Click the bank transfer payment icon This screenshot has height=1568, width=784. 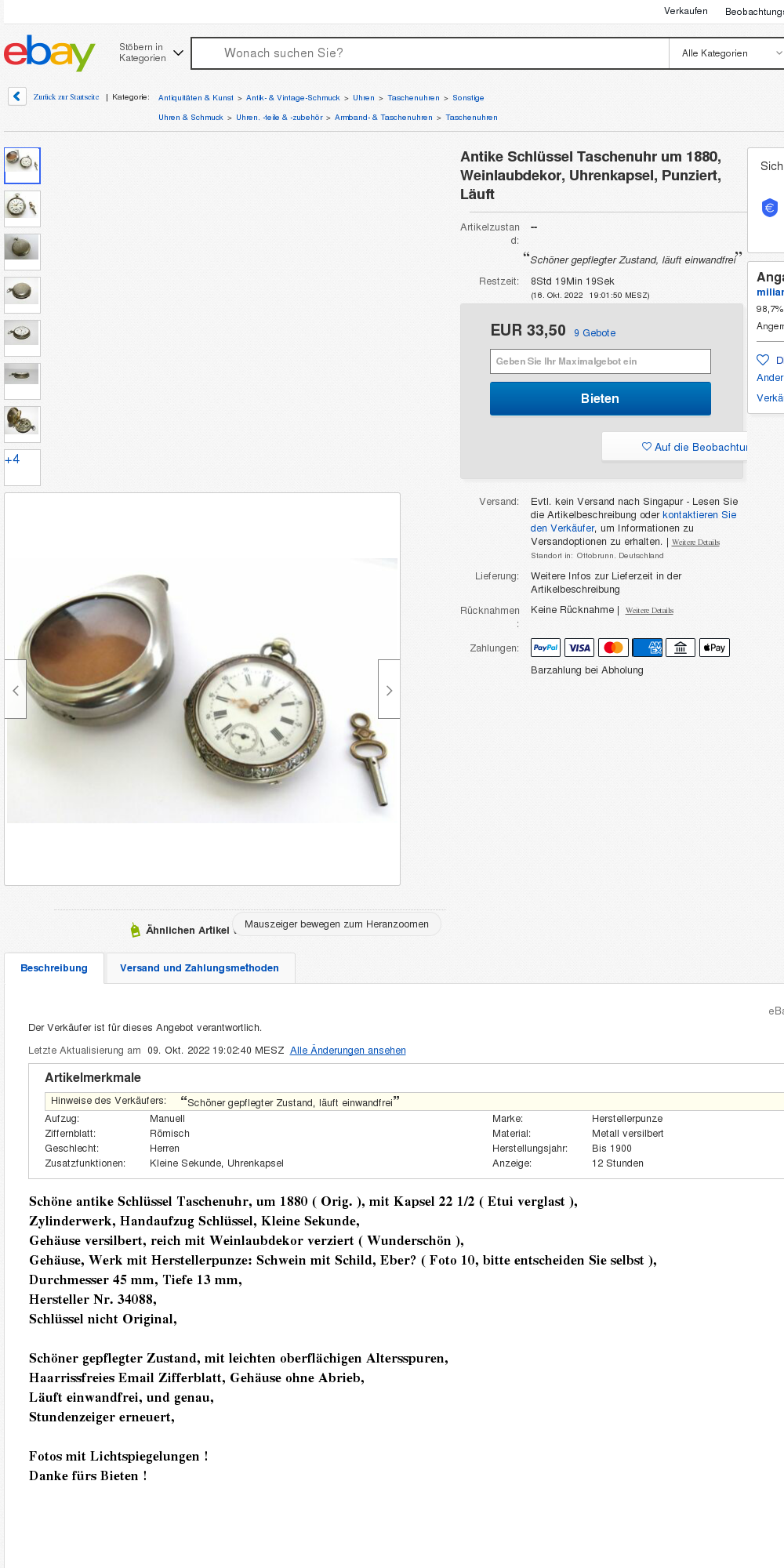681,648
